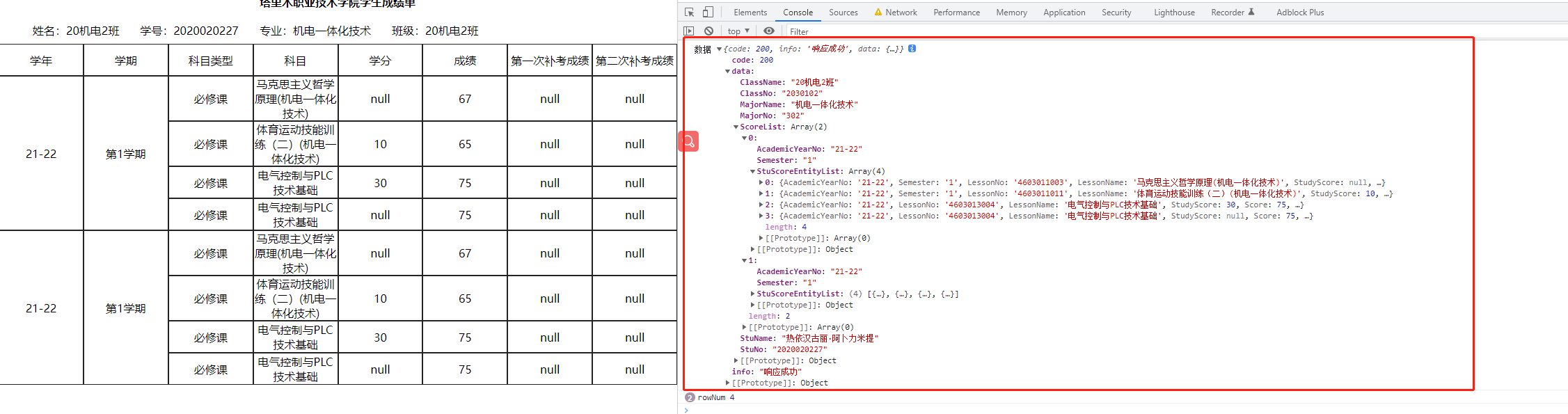Image resolution: width=1568 pixels, height=414 pixels.
Task: Click the Network tab warning triangle icon
Action: pyautogui.click(x=878, y=13)
